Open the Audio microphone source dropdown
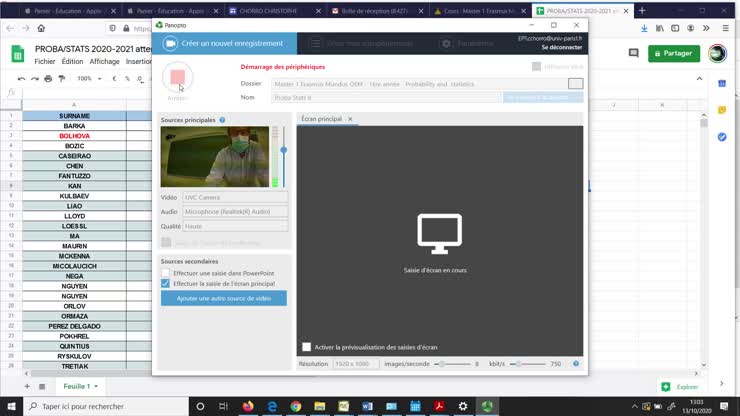 pyautogui.click(x=234, y=211)
